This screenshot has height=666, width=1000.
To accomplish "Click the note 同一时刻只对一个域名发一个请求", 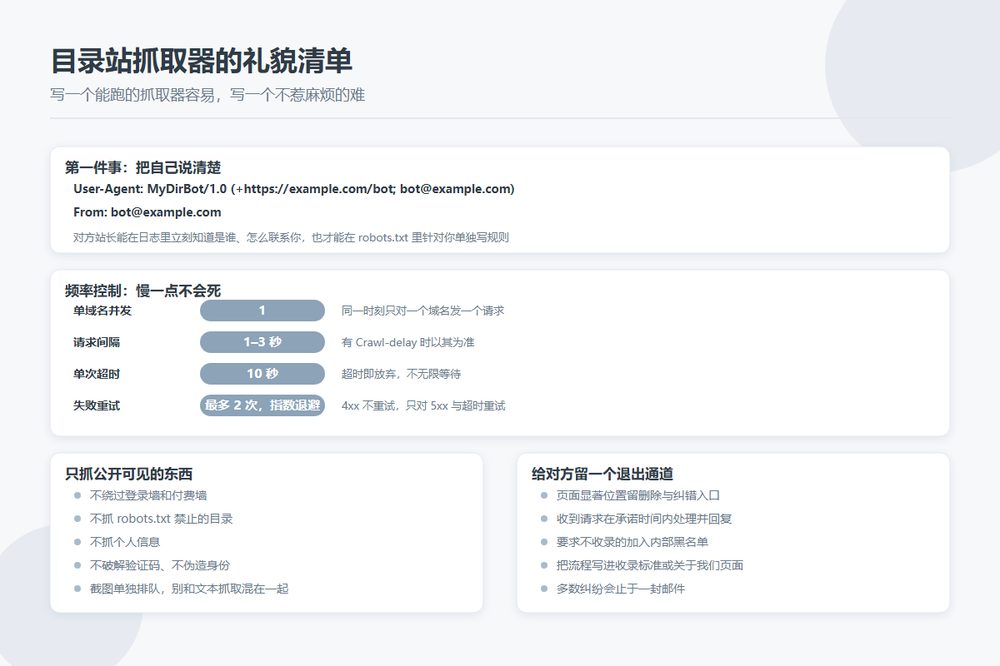I will click(423, 311).
